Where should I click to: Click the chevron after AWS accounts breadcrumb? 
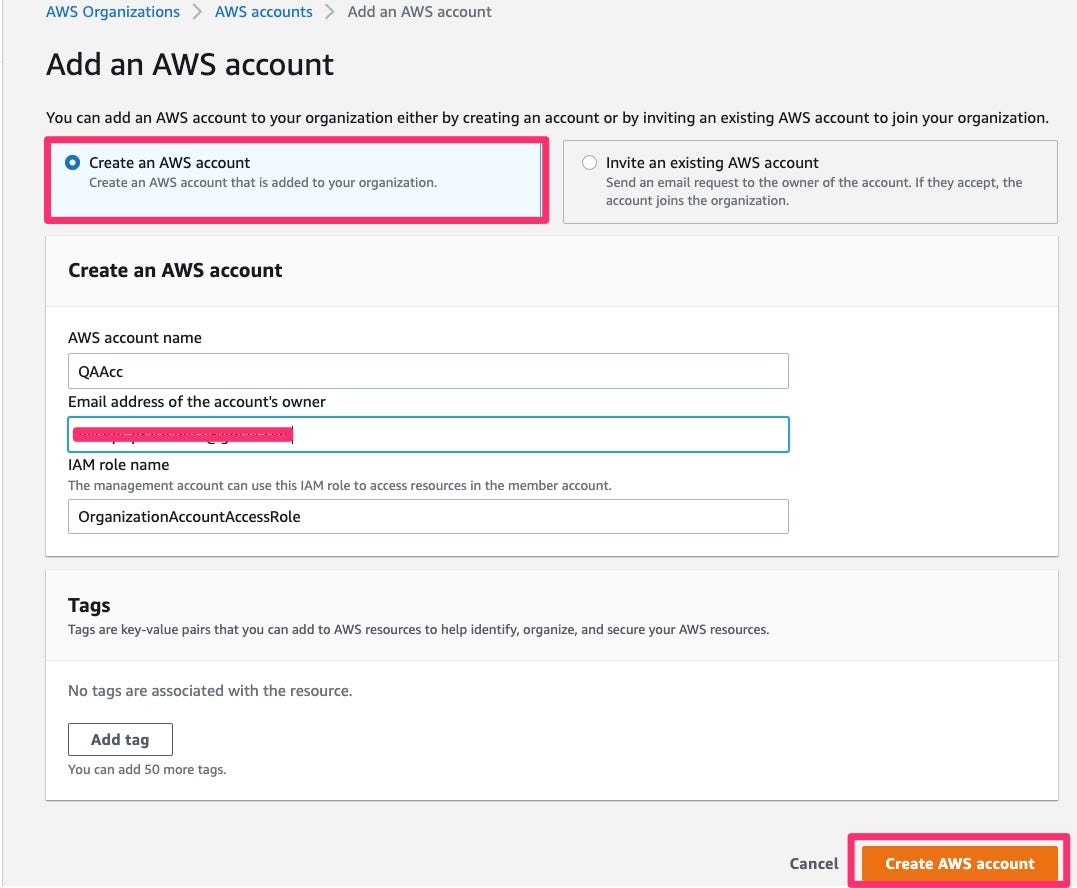[330, 12]
